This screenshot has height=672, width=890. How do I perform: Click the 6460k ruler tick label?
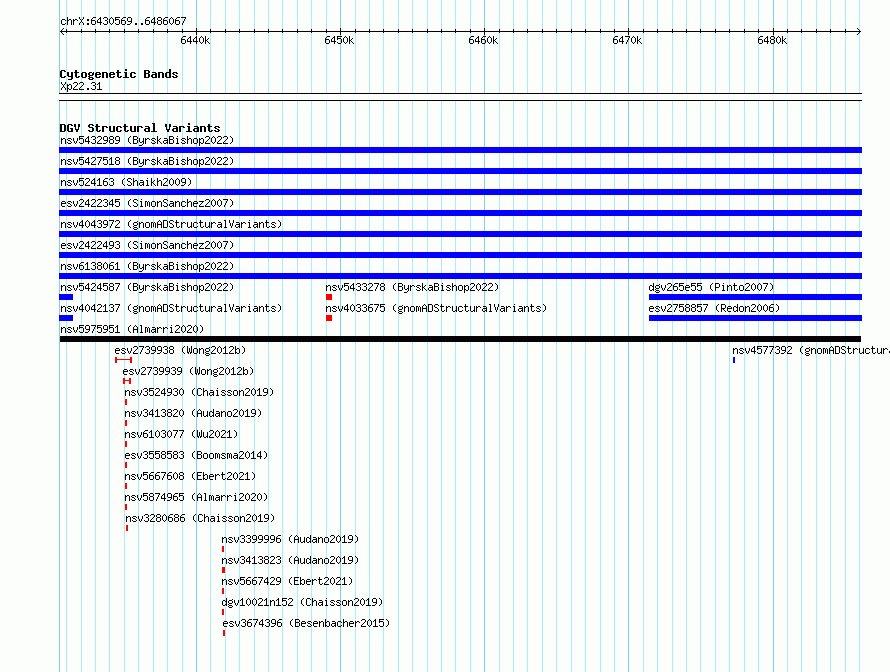[x=484, y=40]
